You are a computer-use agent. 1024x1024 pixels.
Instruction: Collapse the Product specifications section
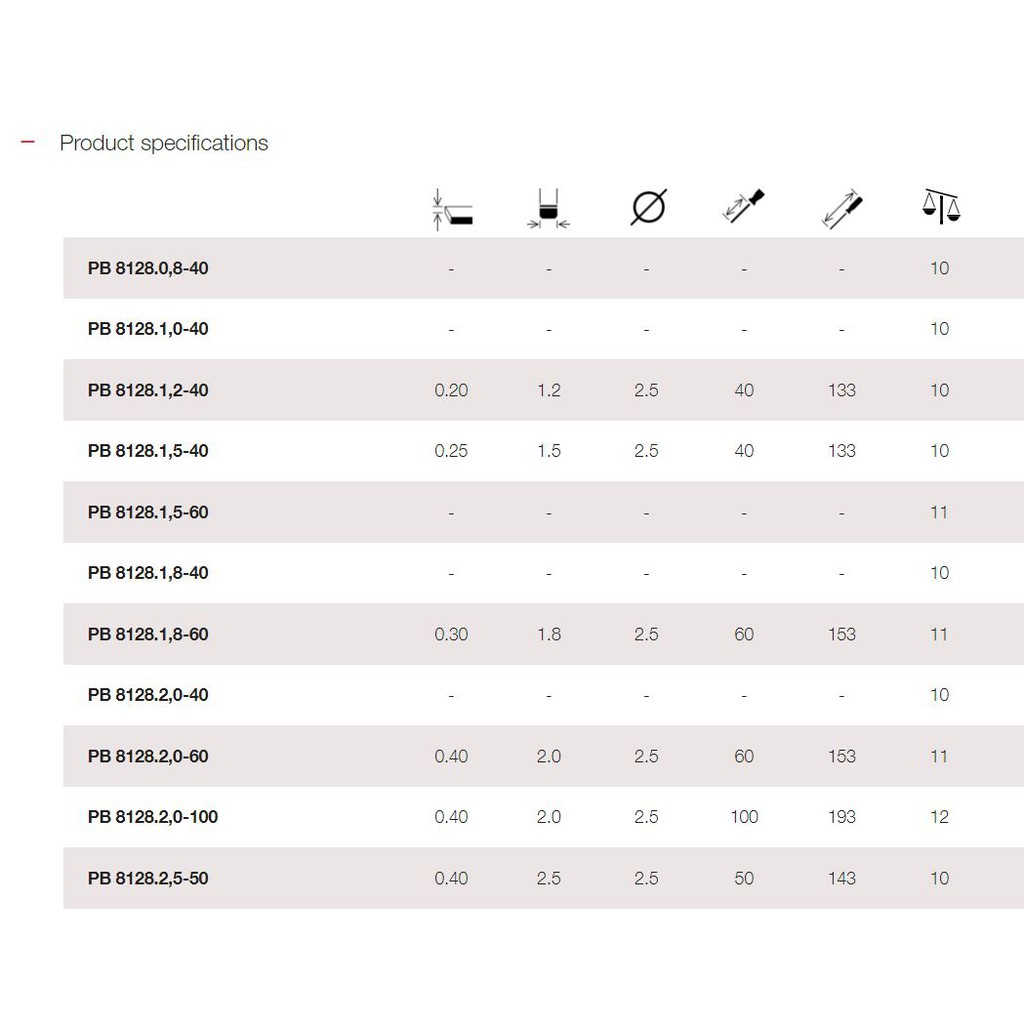27,142
